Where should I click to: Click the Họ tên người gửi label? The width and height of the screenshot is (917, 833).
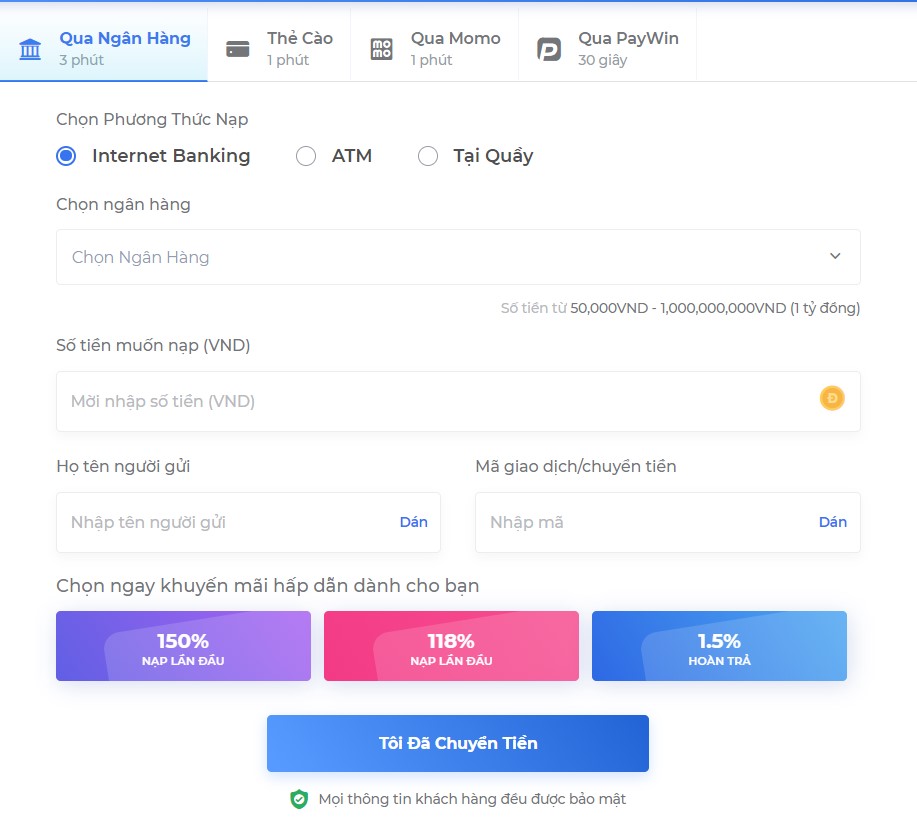pos(123,466)
